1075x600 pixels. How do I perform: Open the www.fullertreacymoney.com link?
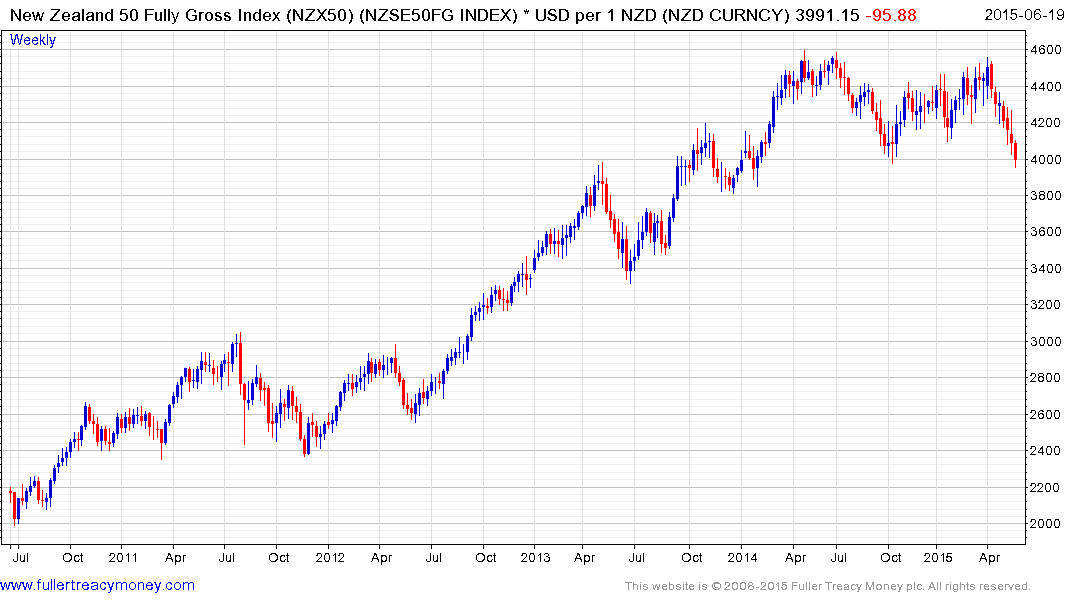click(x=97, y=585)
